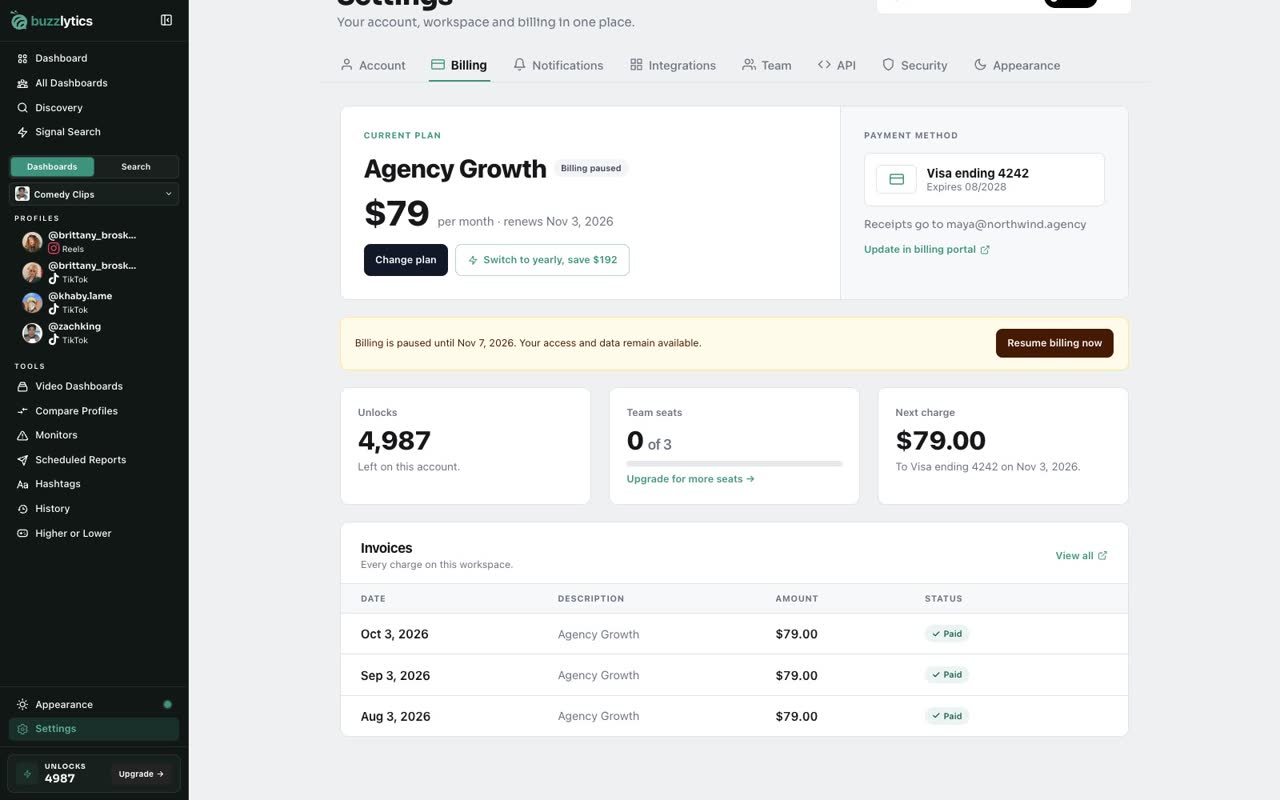Click Paid status on Sep 3 invoice

pyautogui.click(x=947, y=675)
